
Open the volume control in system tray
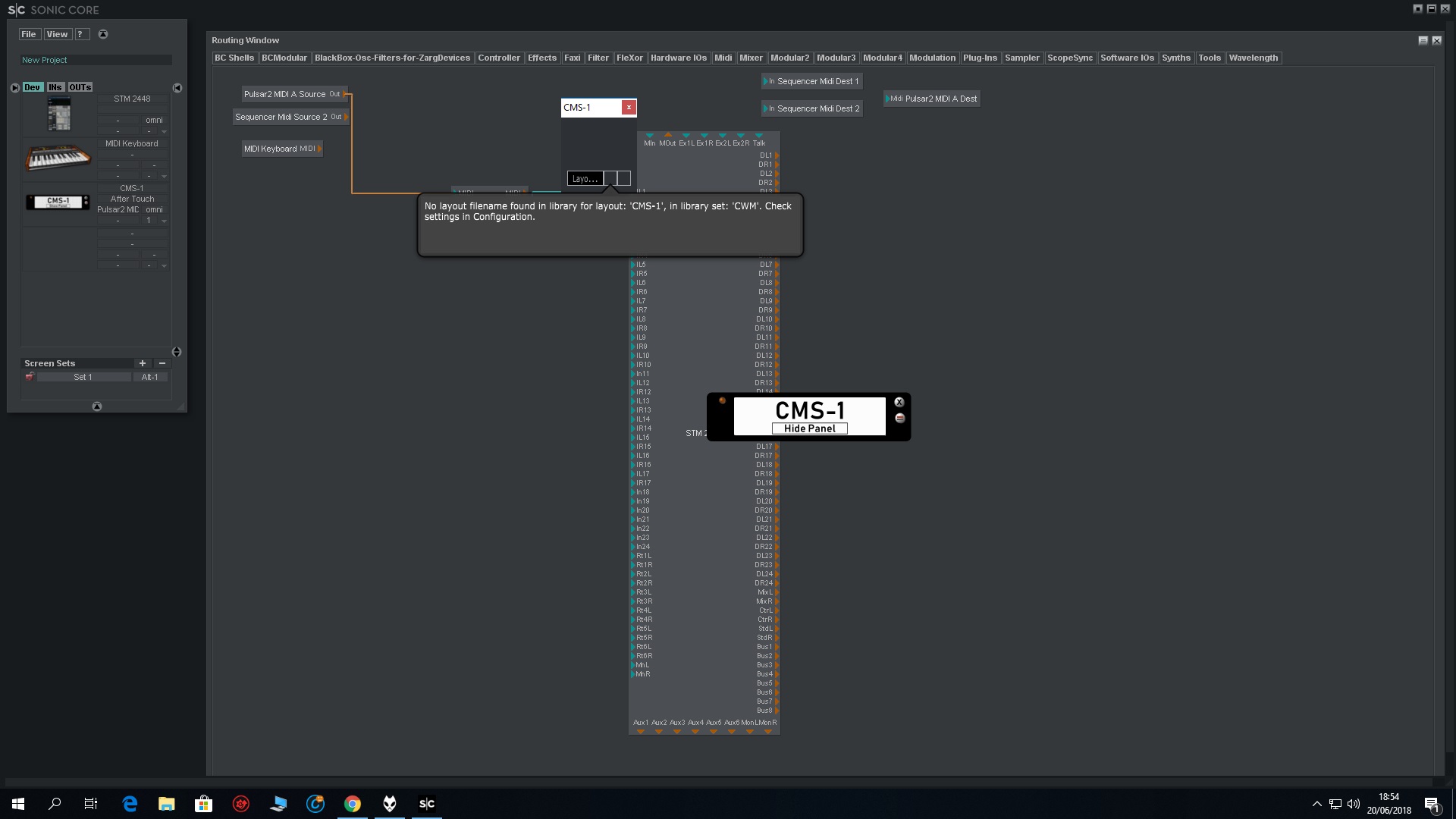[x=1354, y=804]
